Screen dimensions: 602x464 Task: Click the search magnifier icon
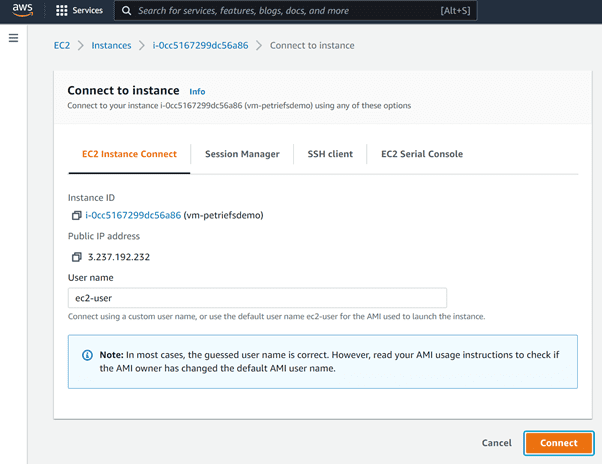click(x=126, y=11)
